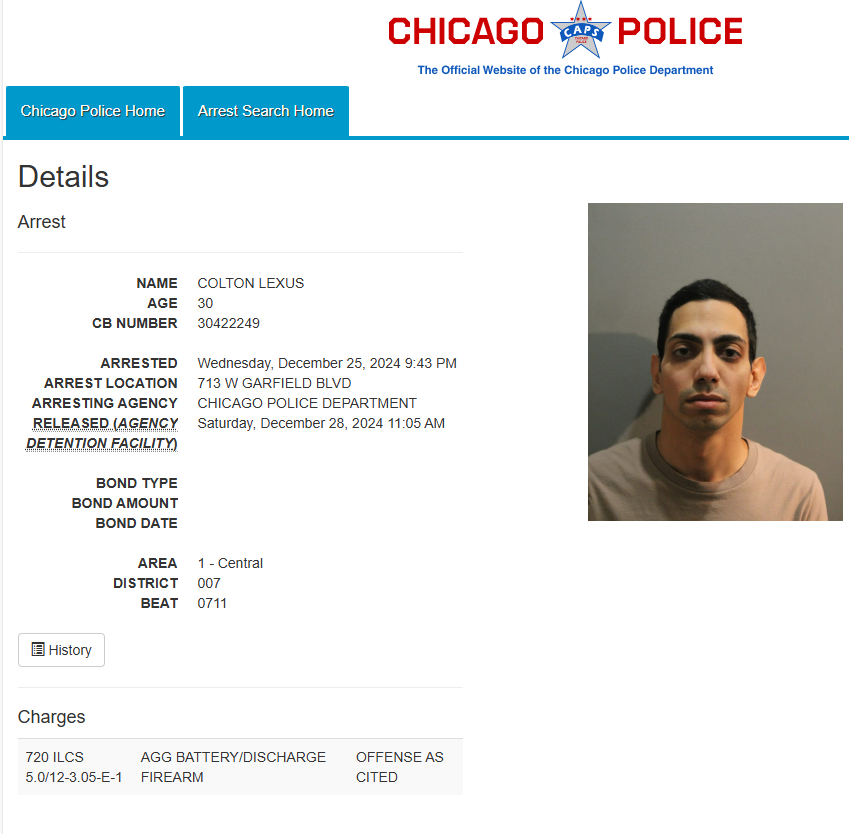
Task: Click the RELEASED (AGENCY DETENTION FACILITY) label
Action: click(102, 433)
